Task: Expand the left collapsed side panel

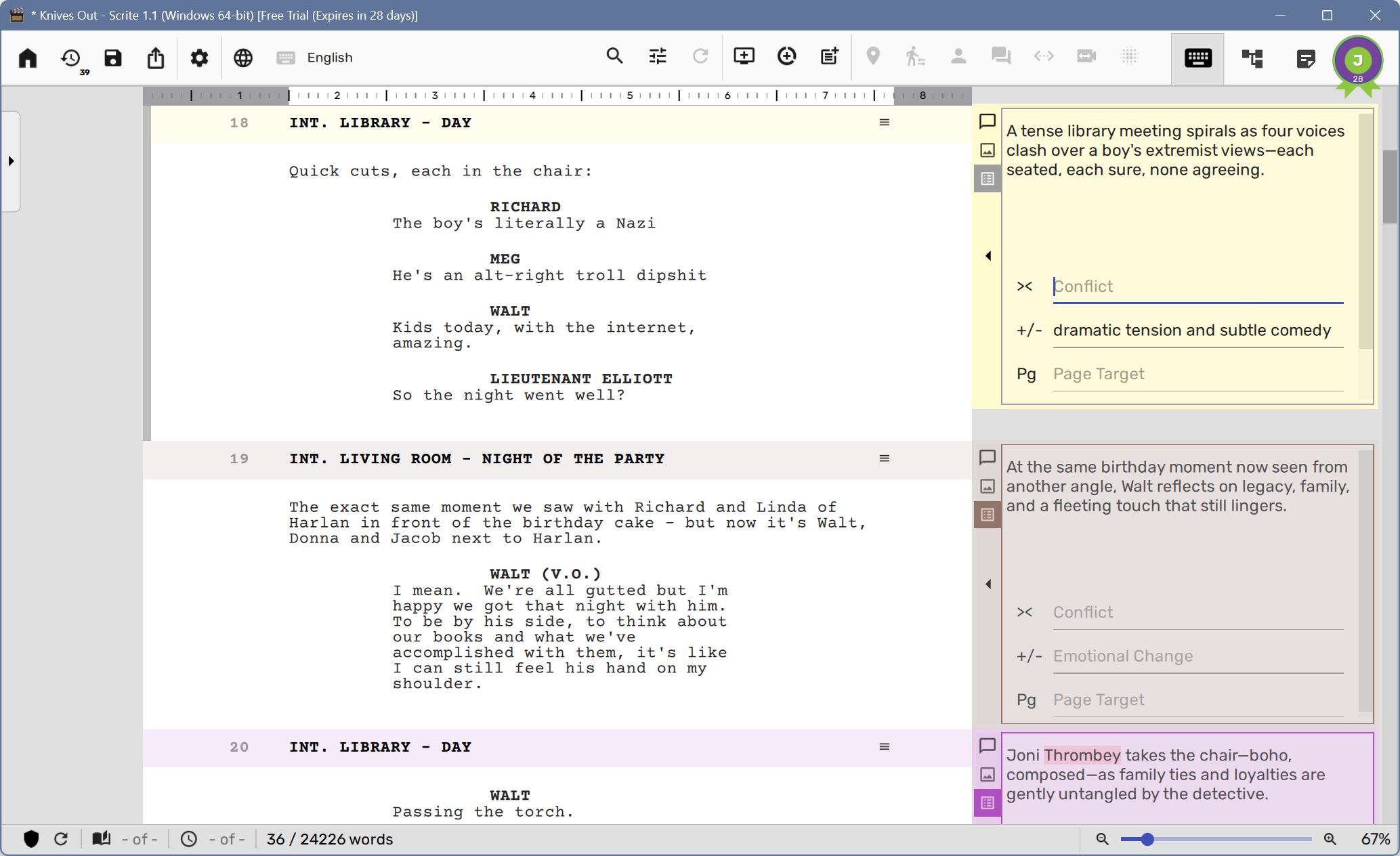Action: coord(11,161)
